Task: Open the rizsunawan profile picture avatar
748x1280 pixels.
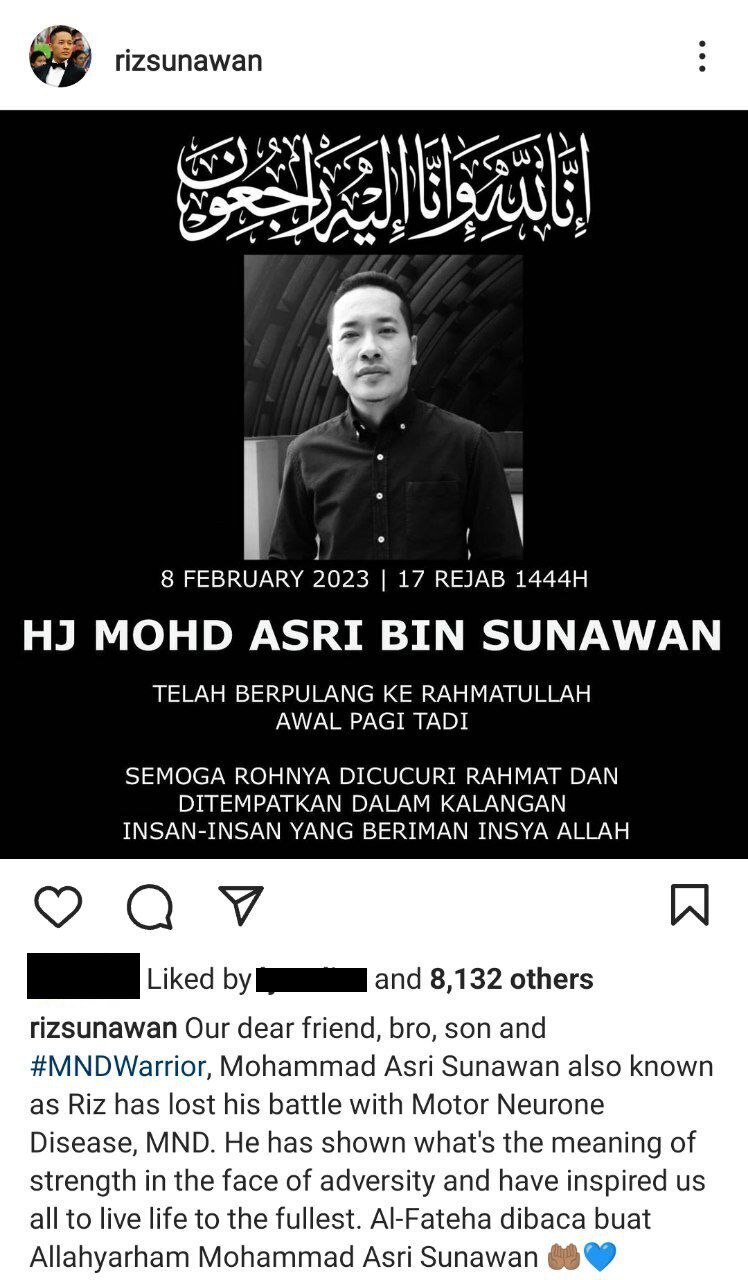Action: [60, 57]
